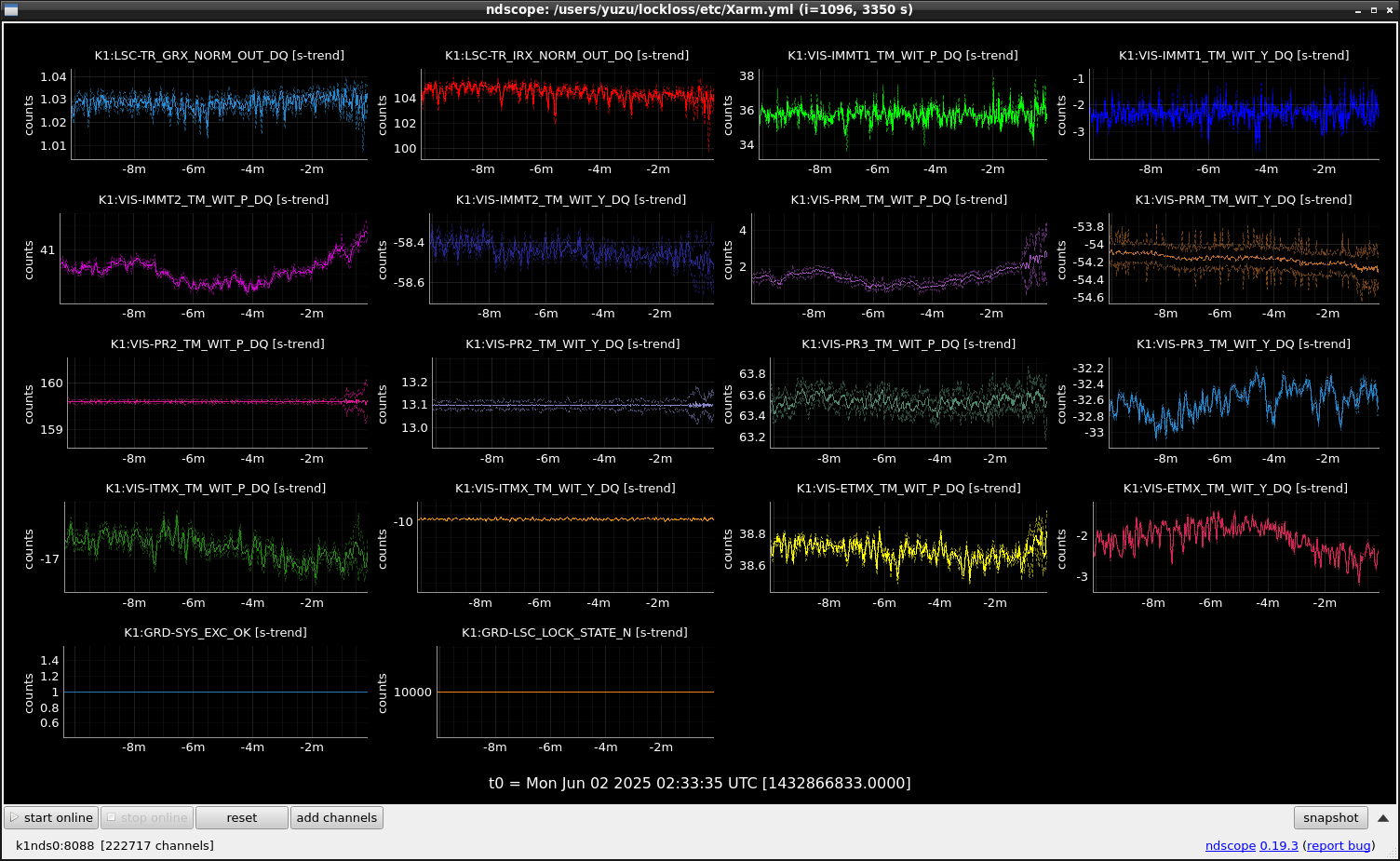
Task: Click inside the magenta IMMT2 pitch plot
Action: [x=214, y=258]
